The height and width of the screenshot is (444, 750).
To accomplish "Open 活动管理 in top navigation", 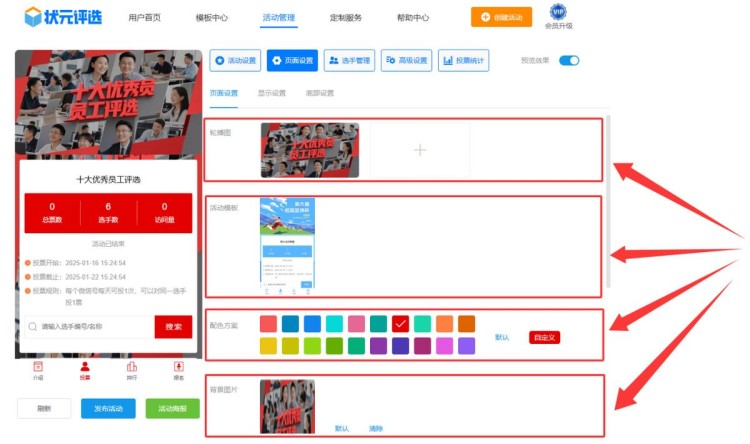I will 278,17.
